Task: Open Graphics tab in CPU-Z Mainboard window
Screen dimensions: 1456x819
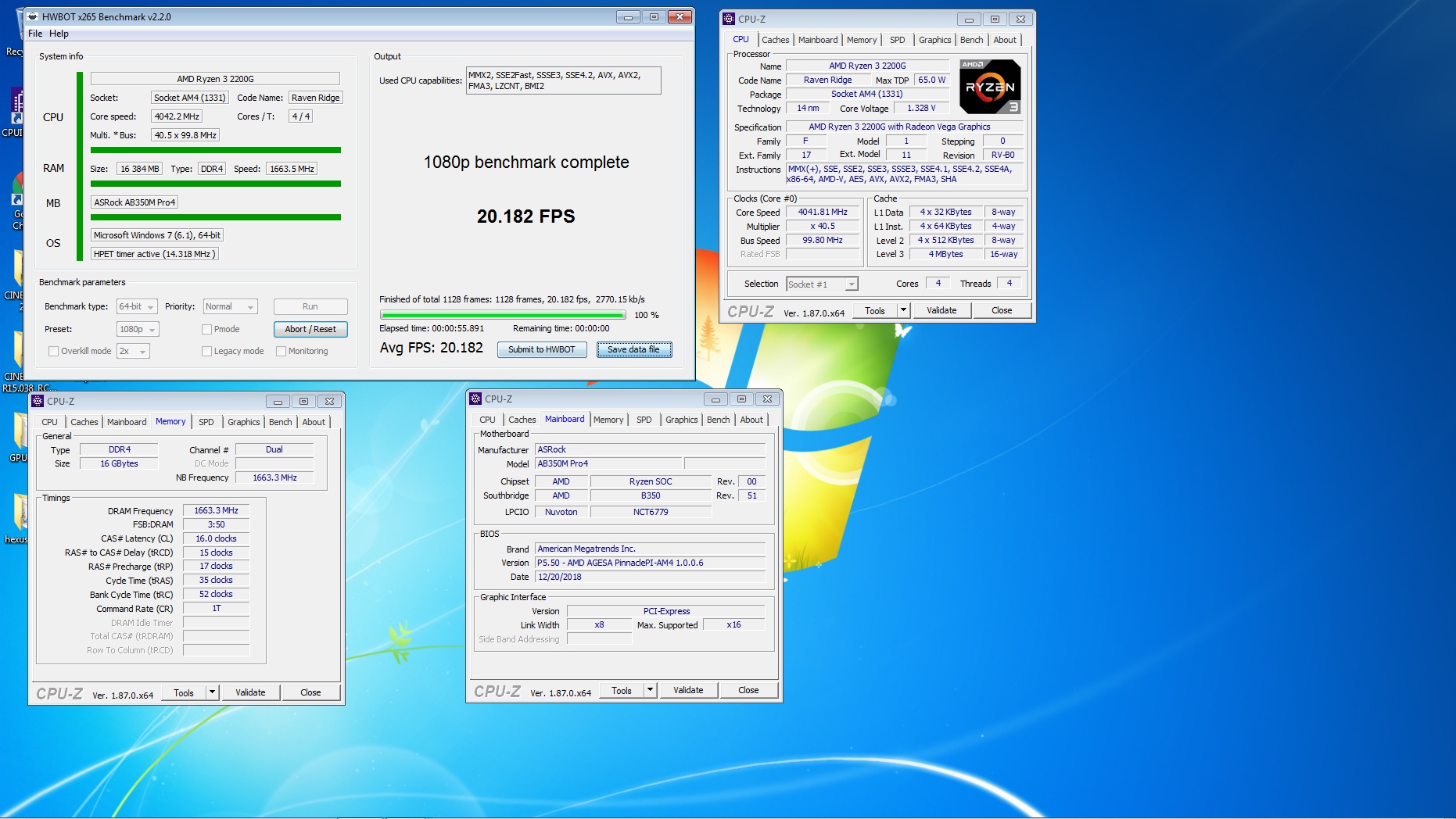Action: 681,420
